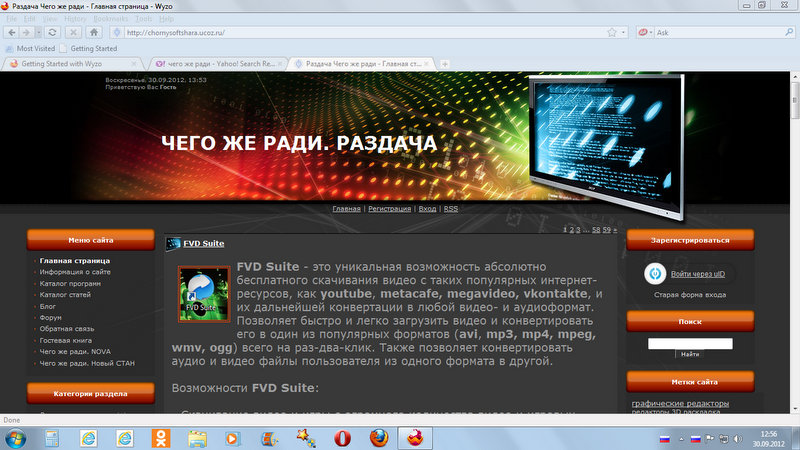Click the network icon in the system tray

click(x=723, y=439)
